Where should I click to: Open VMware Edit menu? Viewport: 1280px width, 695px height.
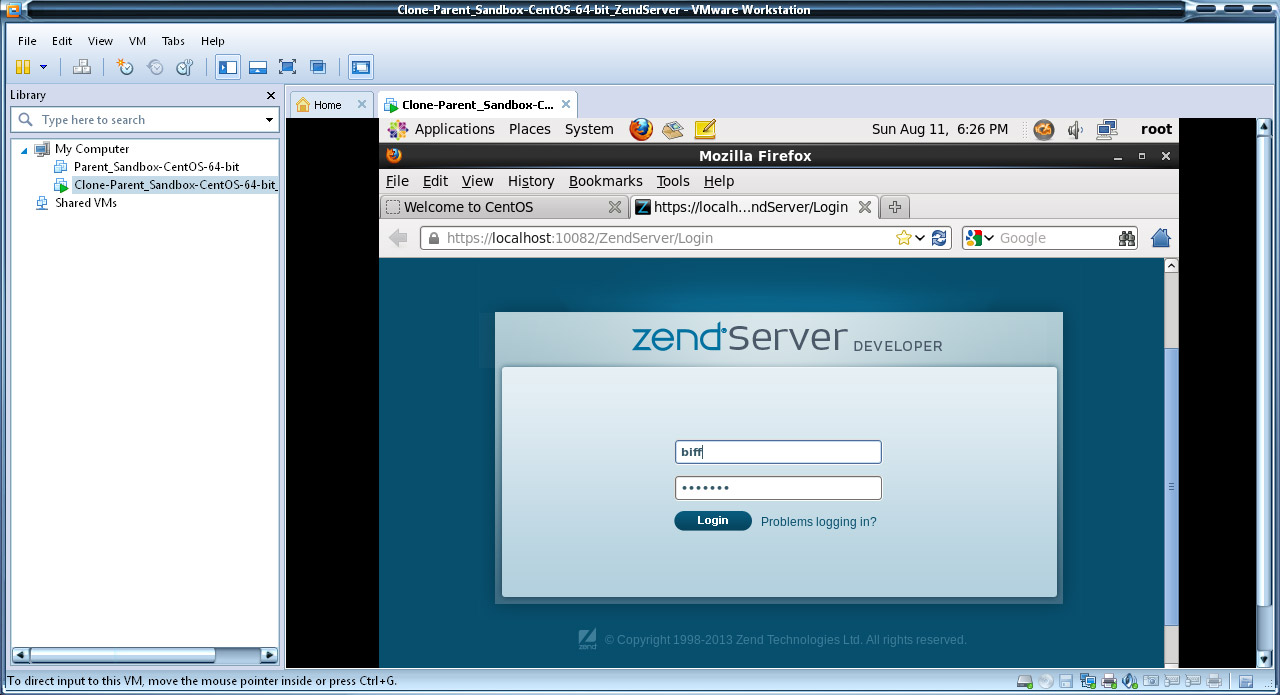[62, 41]
